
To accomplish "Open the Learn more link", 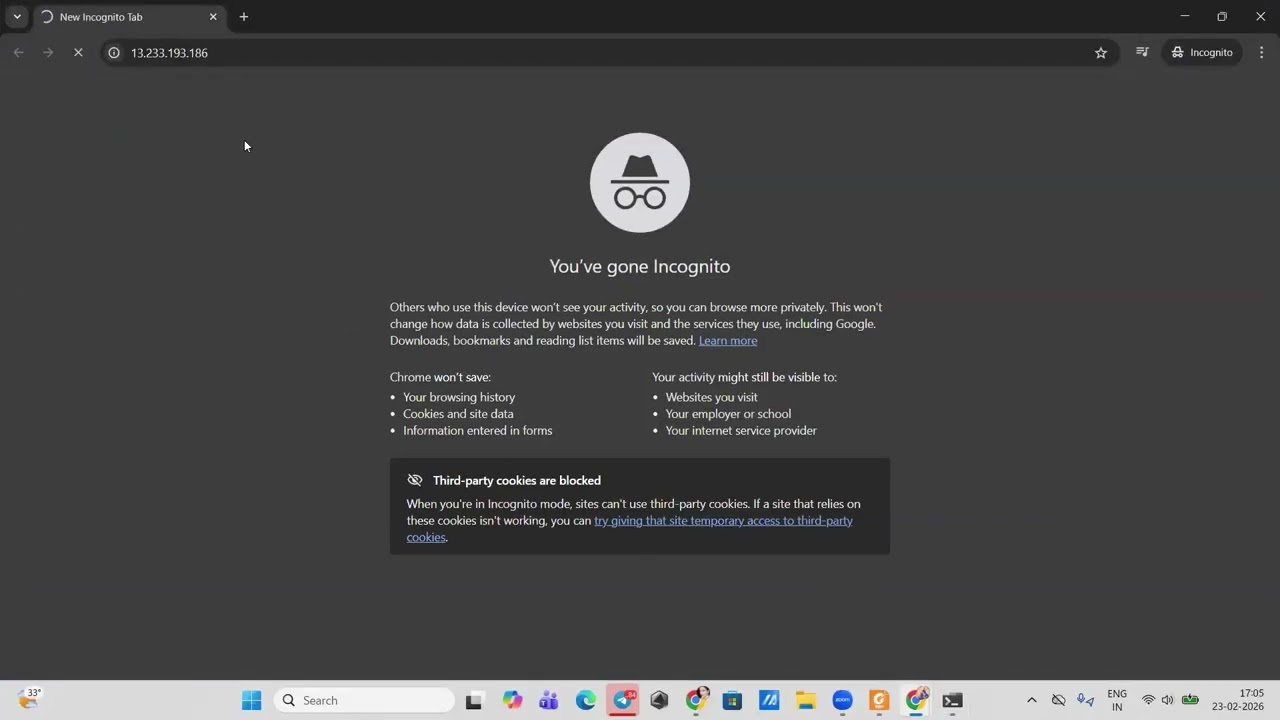I will (728, 341).
